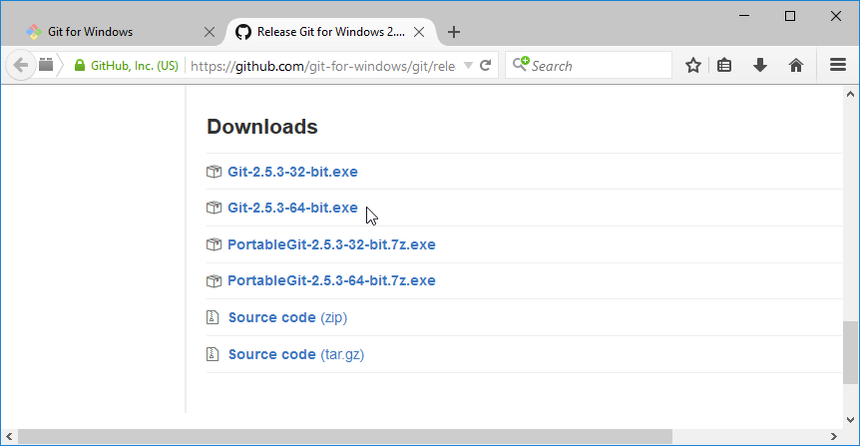Click the browser back arrow button

pyautogui.click(x=21, y=65)
